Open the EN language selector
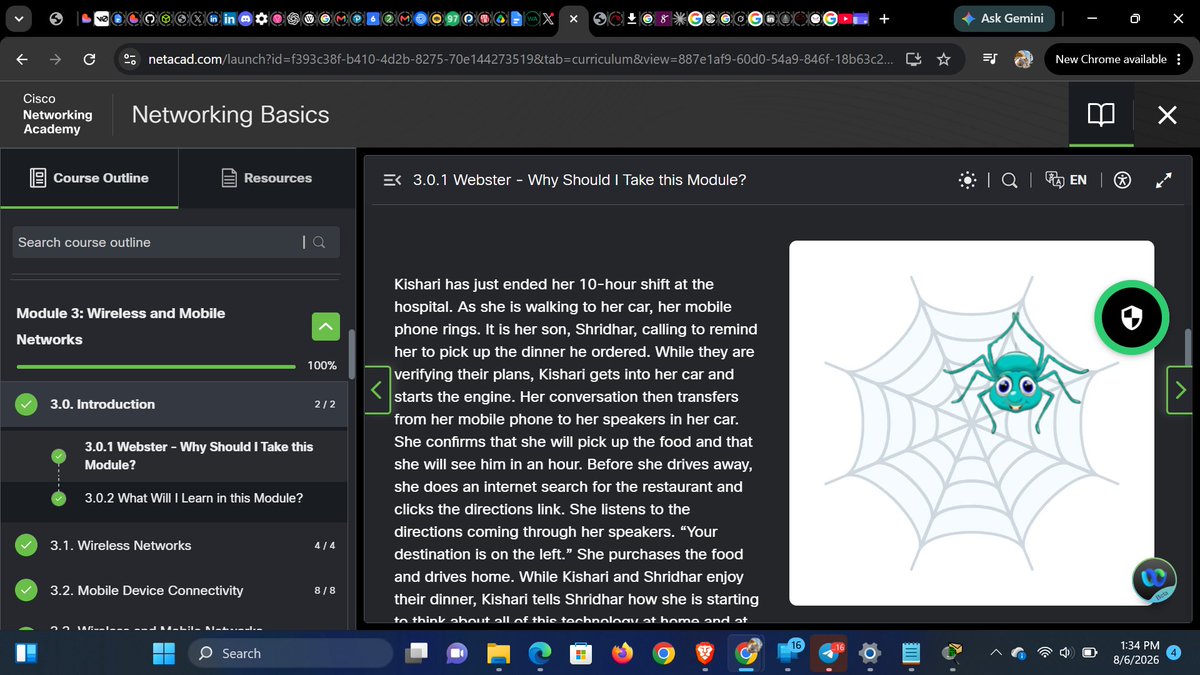 (x=1066, y=180)
